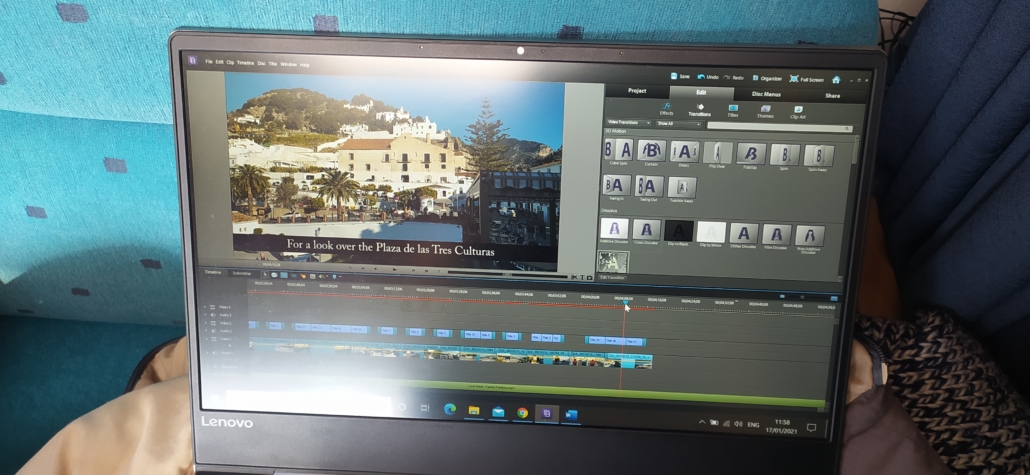Click the Undo button
1030x475 pixels.
[x=708, y=77]
